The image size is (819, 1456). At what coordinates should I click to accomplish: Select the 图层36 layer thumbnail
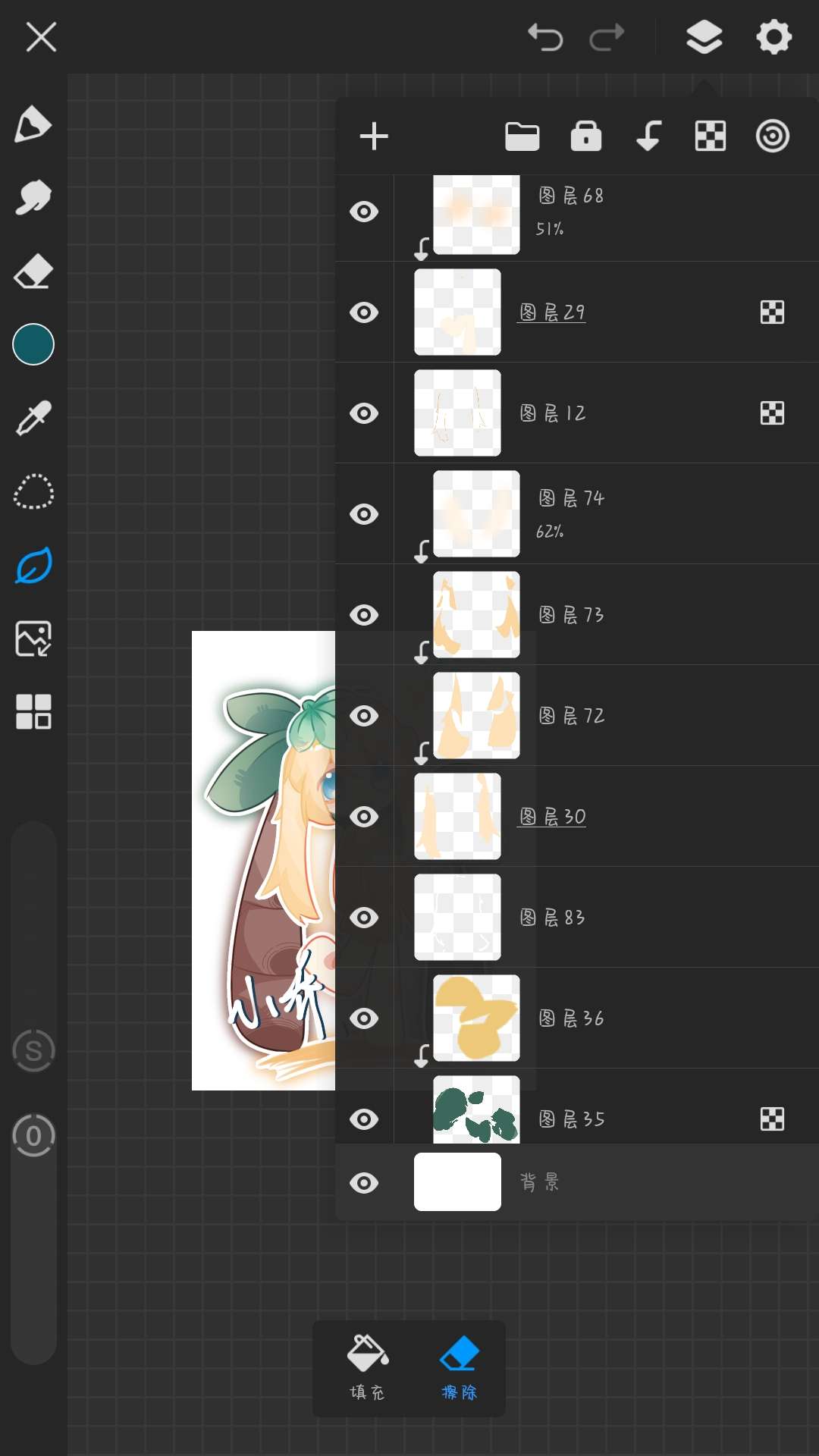coord(476,1018)
